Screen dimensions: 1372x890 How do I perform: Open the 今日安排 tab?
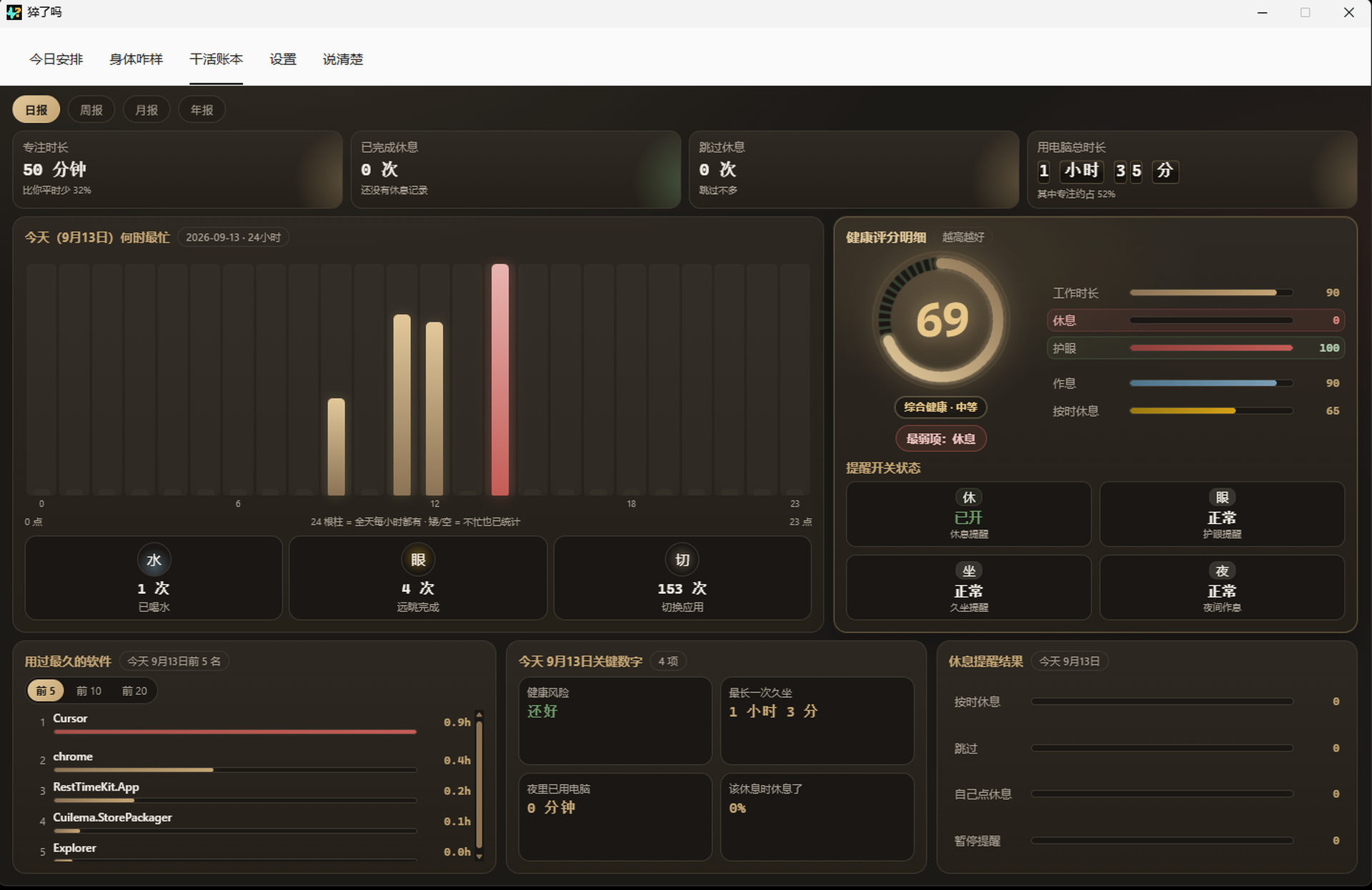tap(56, 59)
